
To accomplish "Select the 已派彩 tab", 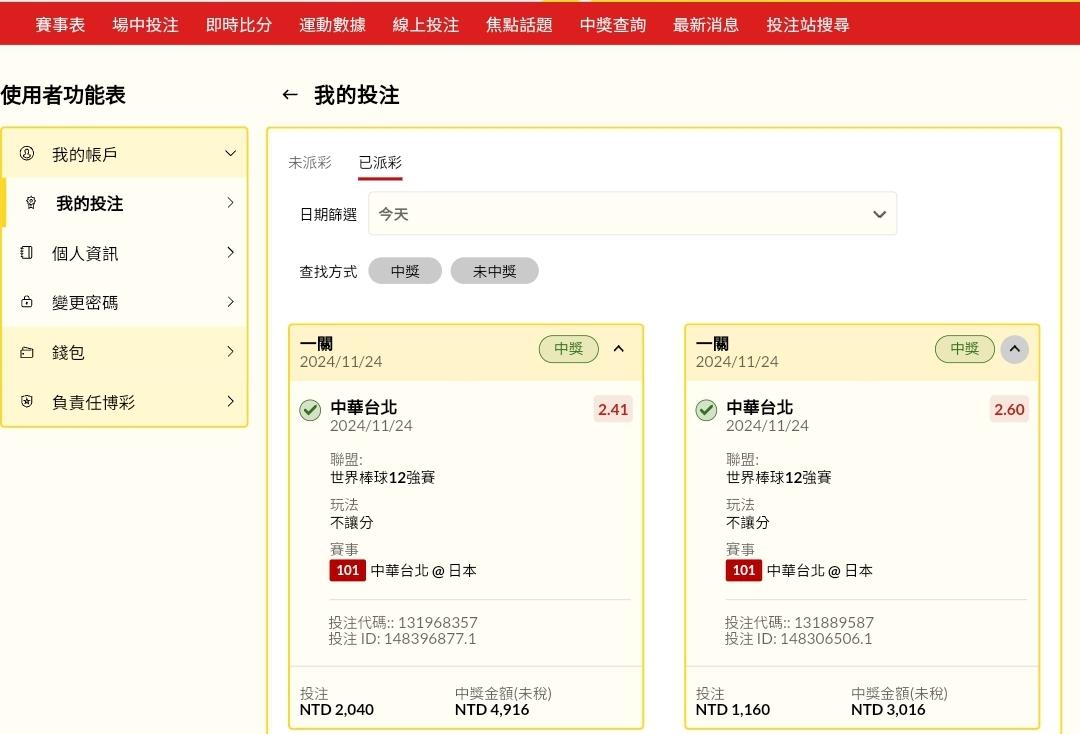I will [x=380, y=162].
